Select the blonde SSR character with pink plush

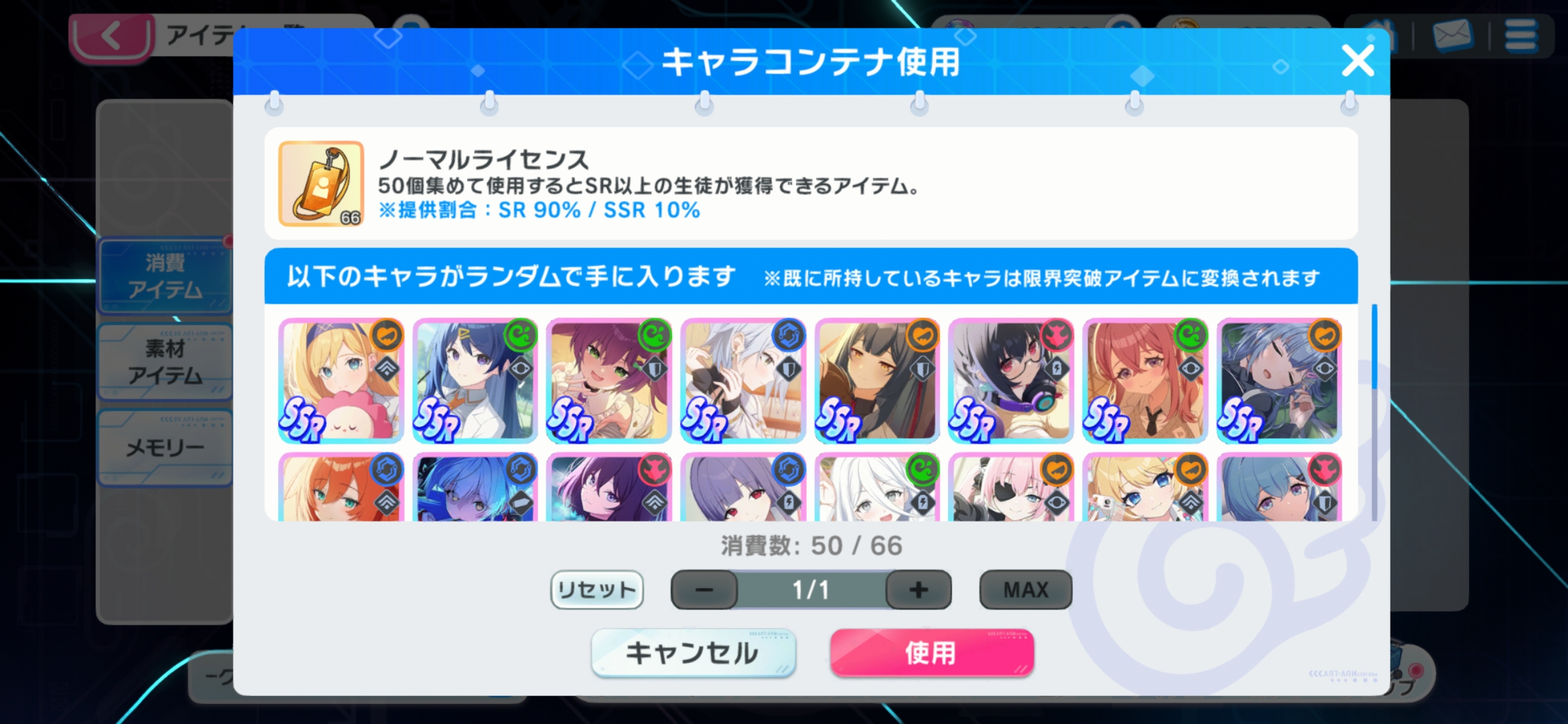tap(341, 380)
